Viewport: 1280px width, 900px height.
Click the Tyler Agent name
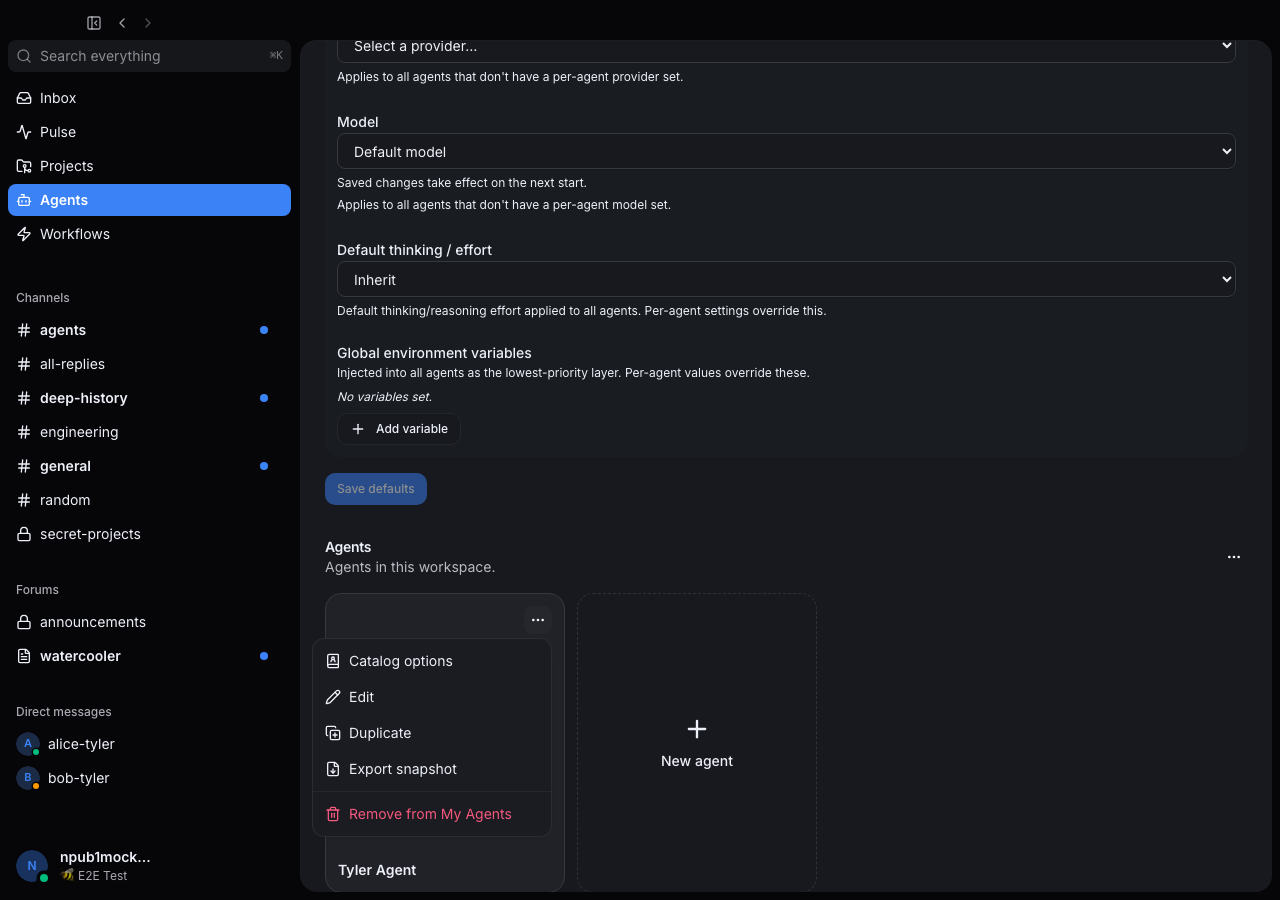(377, 870)
